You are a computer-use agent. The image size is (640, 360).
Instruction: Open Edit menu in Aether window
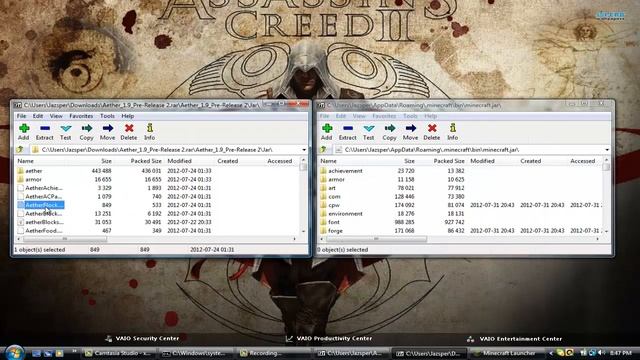38,116
